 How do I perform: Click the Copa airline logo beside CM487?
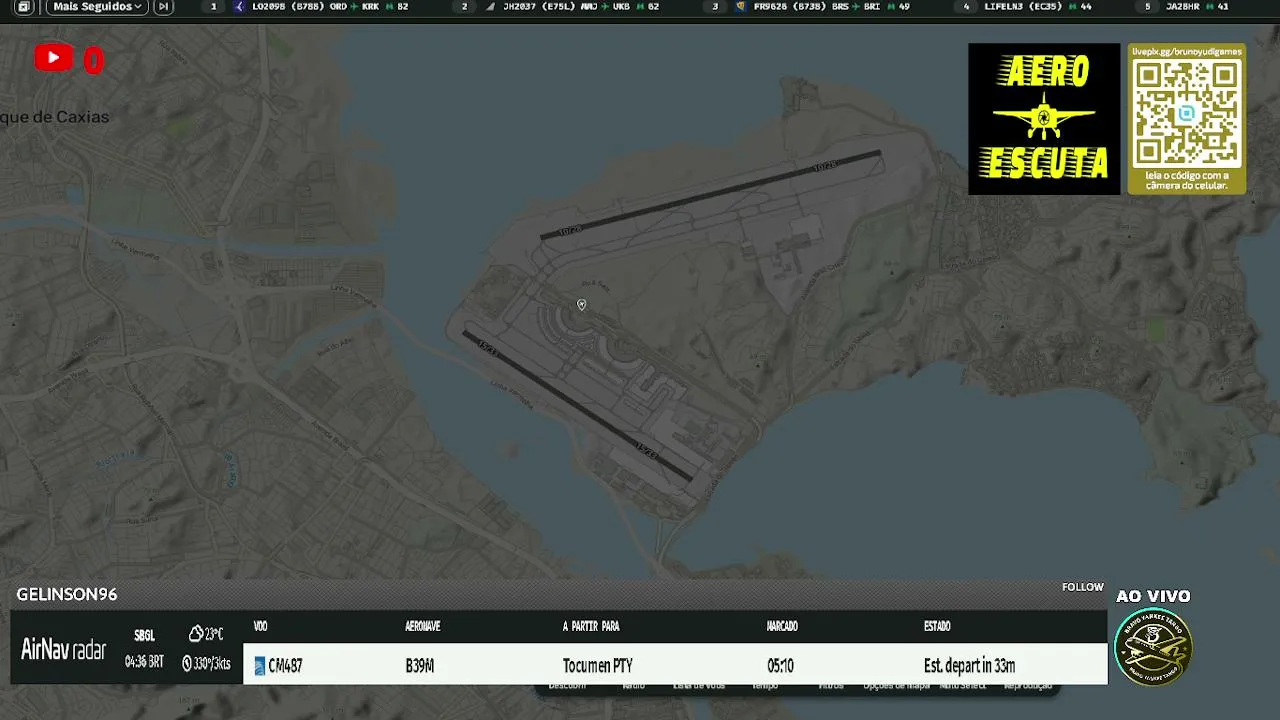coord(260,666)
